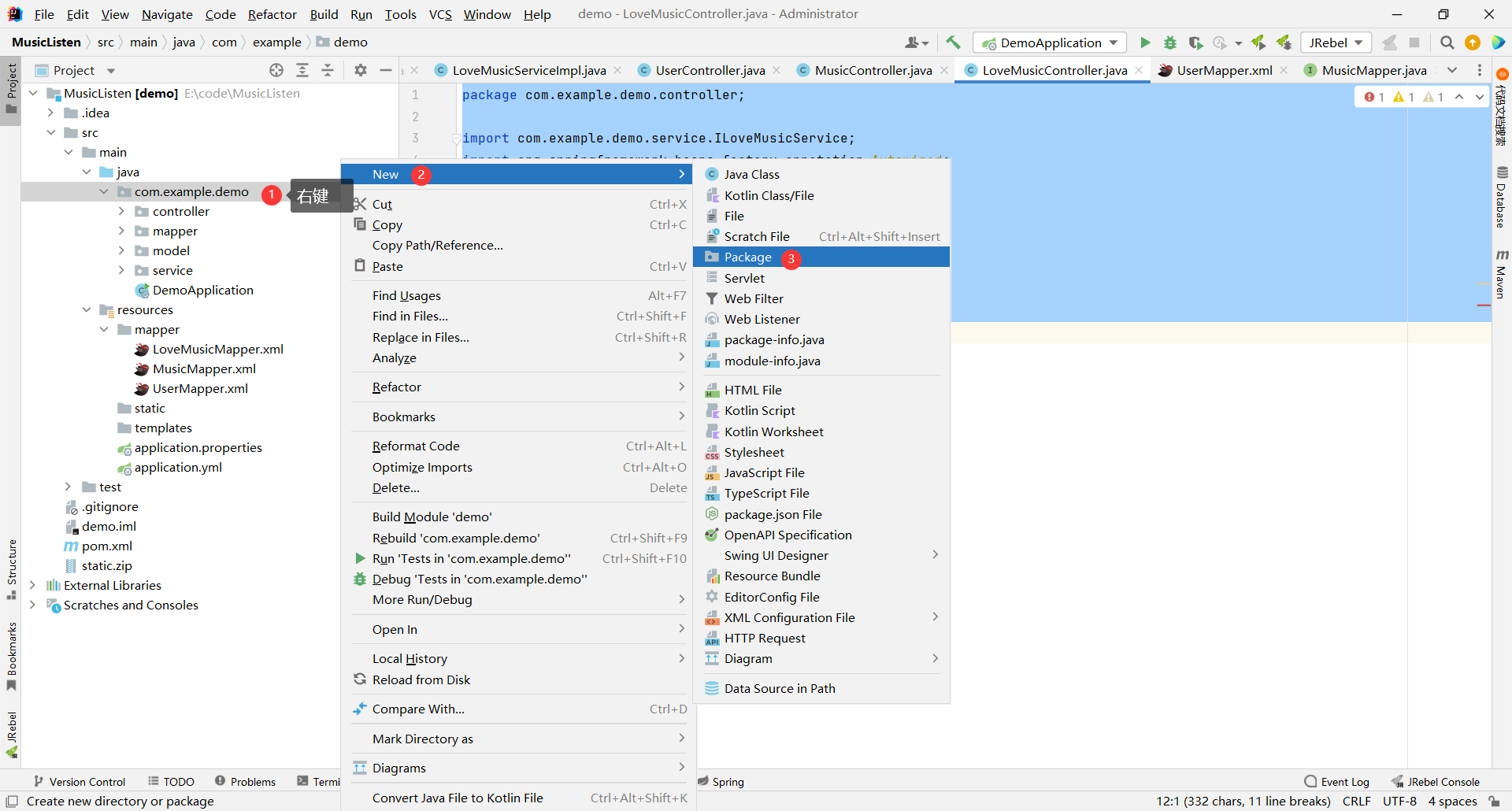Open the Bookmarks tool window

point(11,657)
